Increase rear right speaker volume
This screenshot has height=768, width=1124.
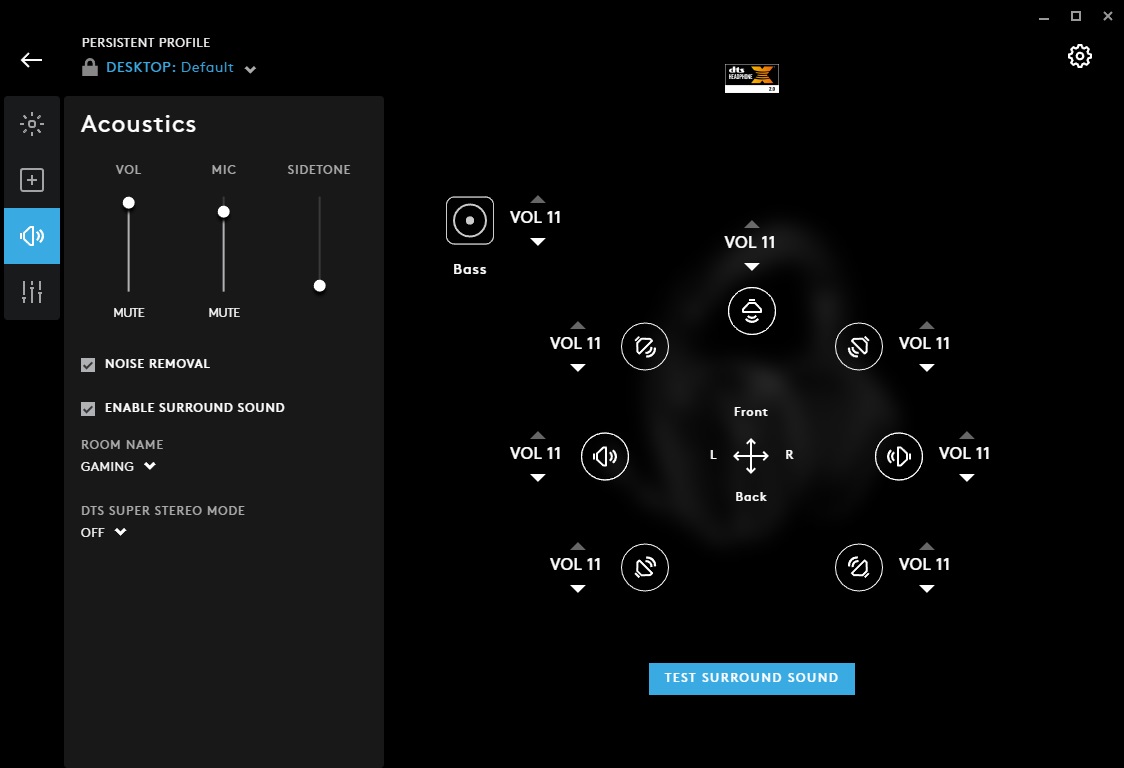(x=927, y=546)
